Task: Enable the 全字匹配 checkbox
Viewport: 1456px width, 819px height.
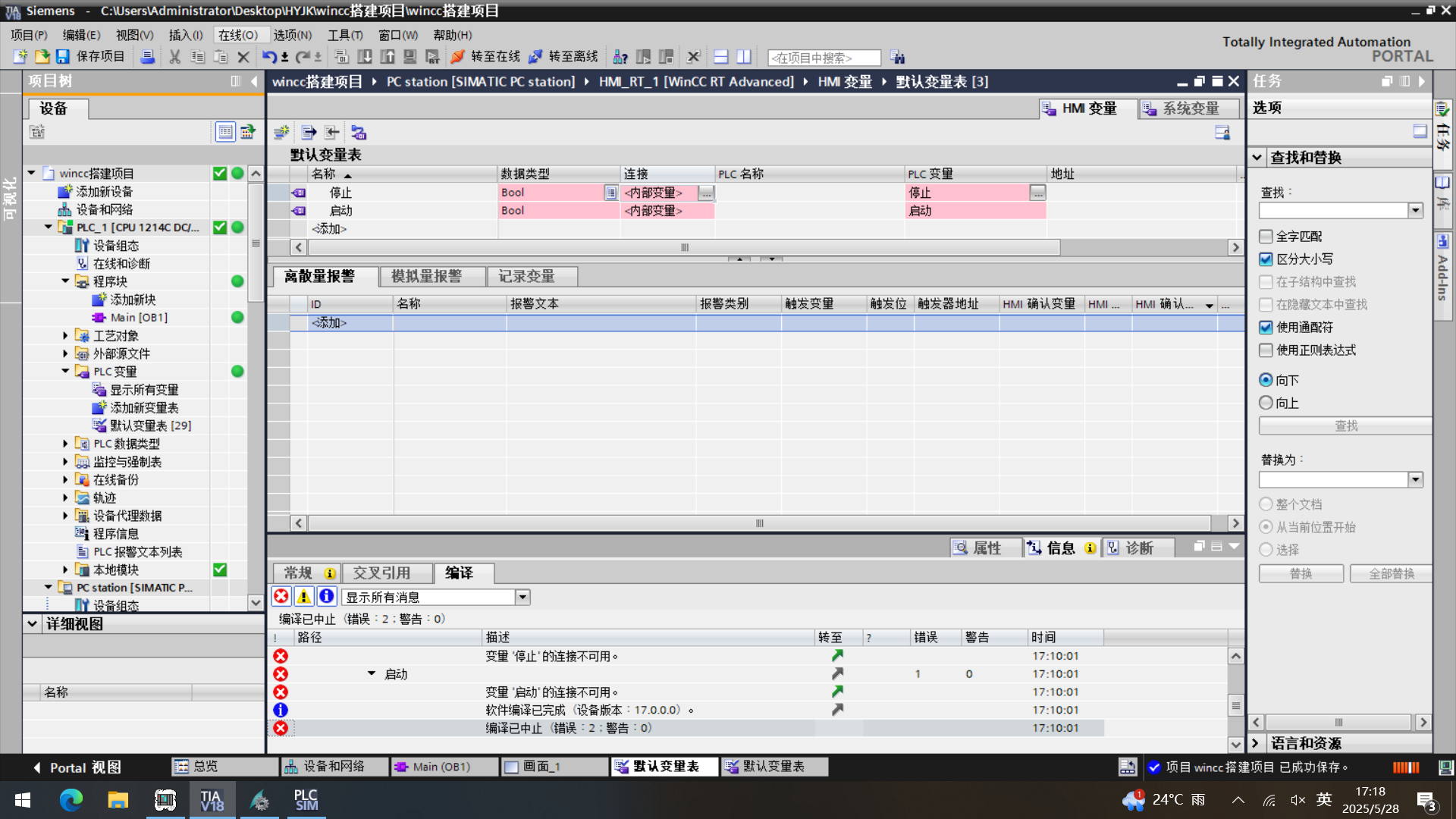Action: pos(1266,237)
